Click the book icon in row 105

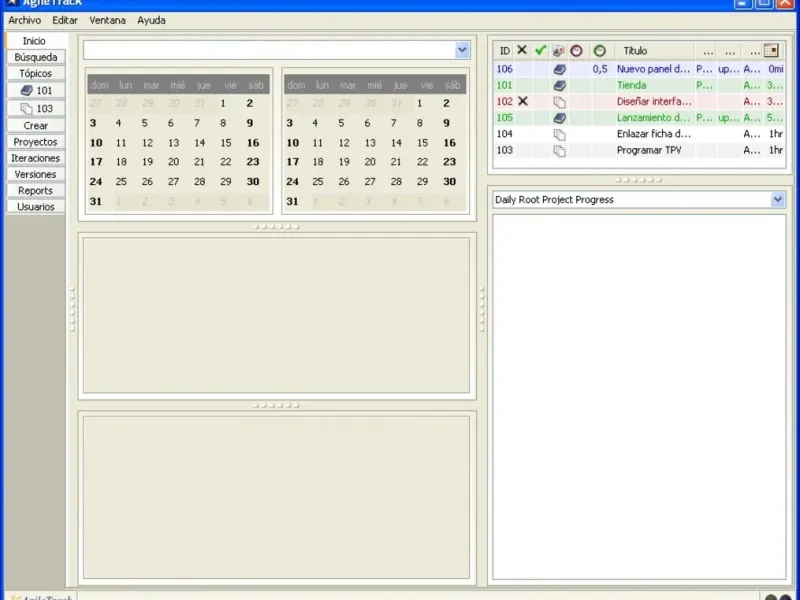560,118
